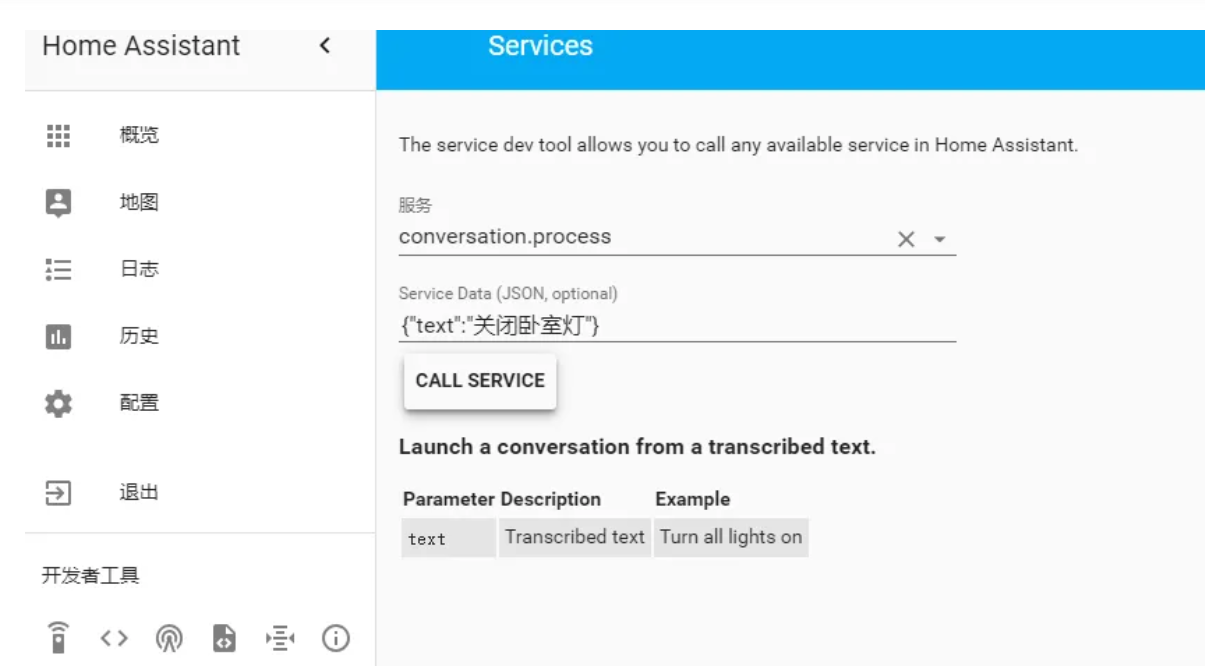
Task: Expand the 服务 dropdown arrow
Action: click(x=939, y=239)
